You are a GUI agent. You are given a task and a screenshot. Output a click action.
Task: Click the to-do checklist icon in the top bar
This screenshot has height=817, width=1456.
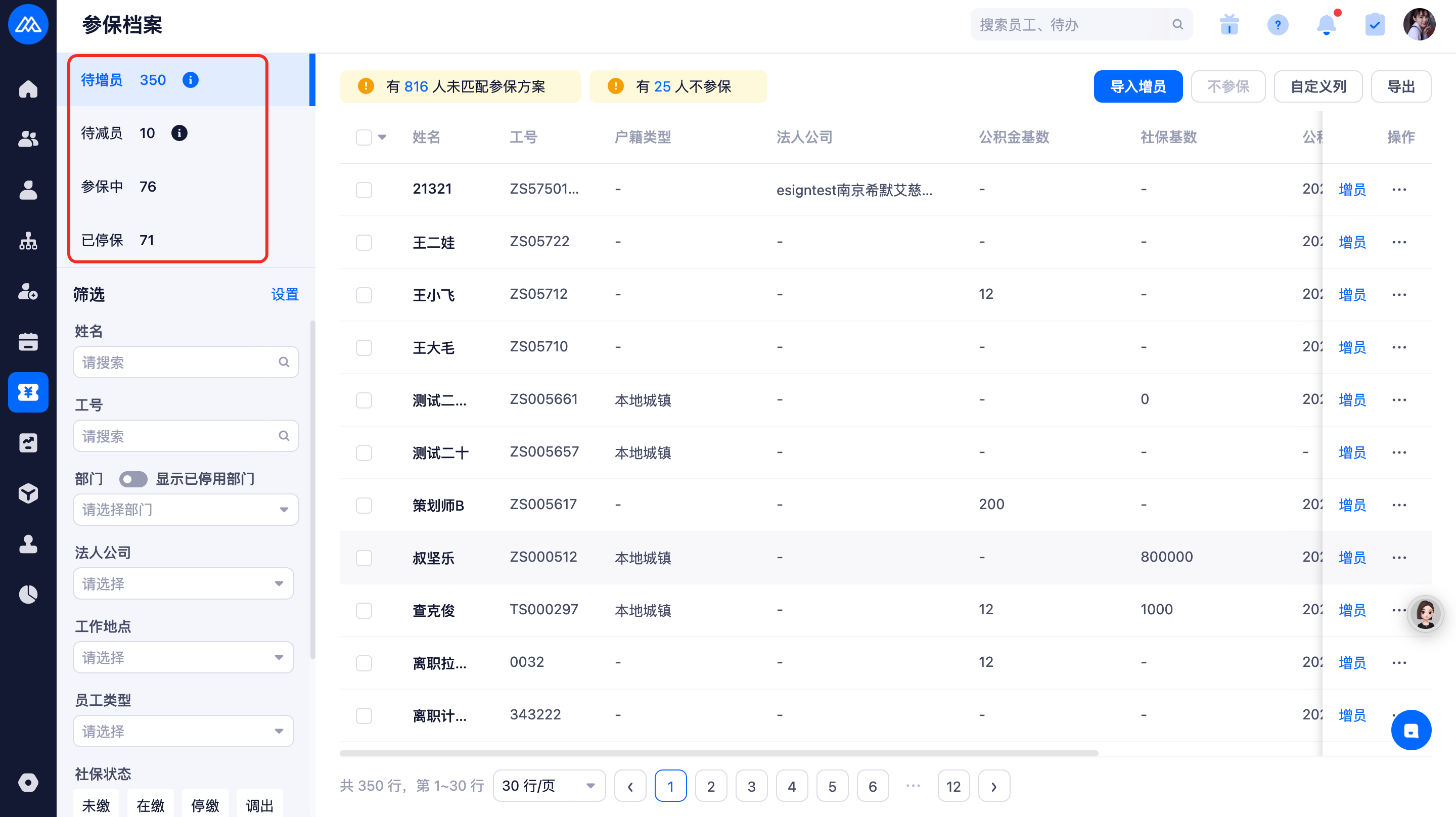pos(1374,25)
